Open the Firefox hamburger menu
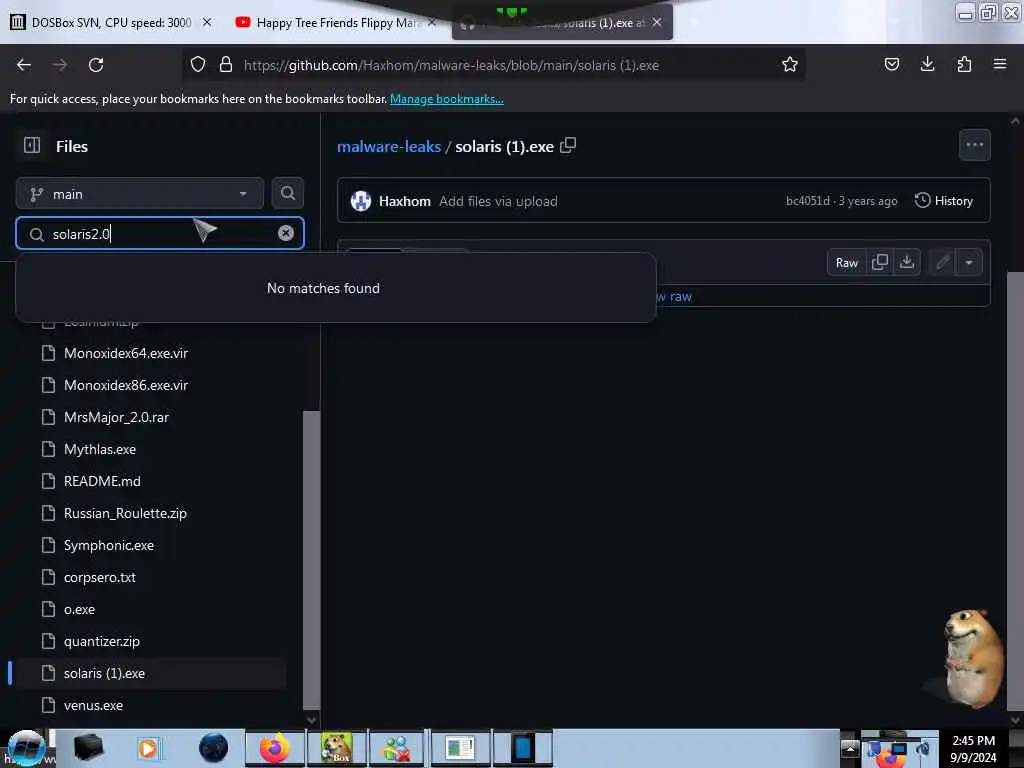The image size is (1024, 768). 999,64
